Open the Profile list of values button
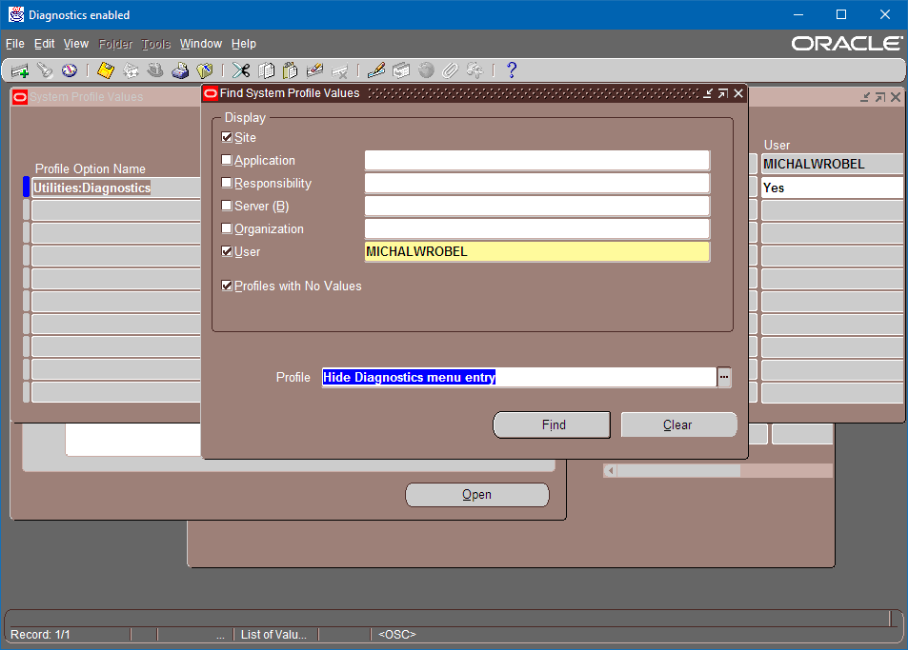Image resolution: width=908 pixels, height=650 pixels. 724,377
